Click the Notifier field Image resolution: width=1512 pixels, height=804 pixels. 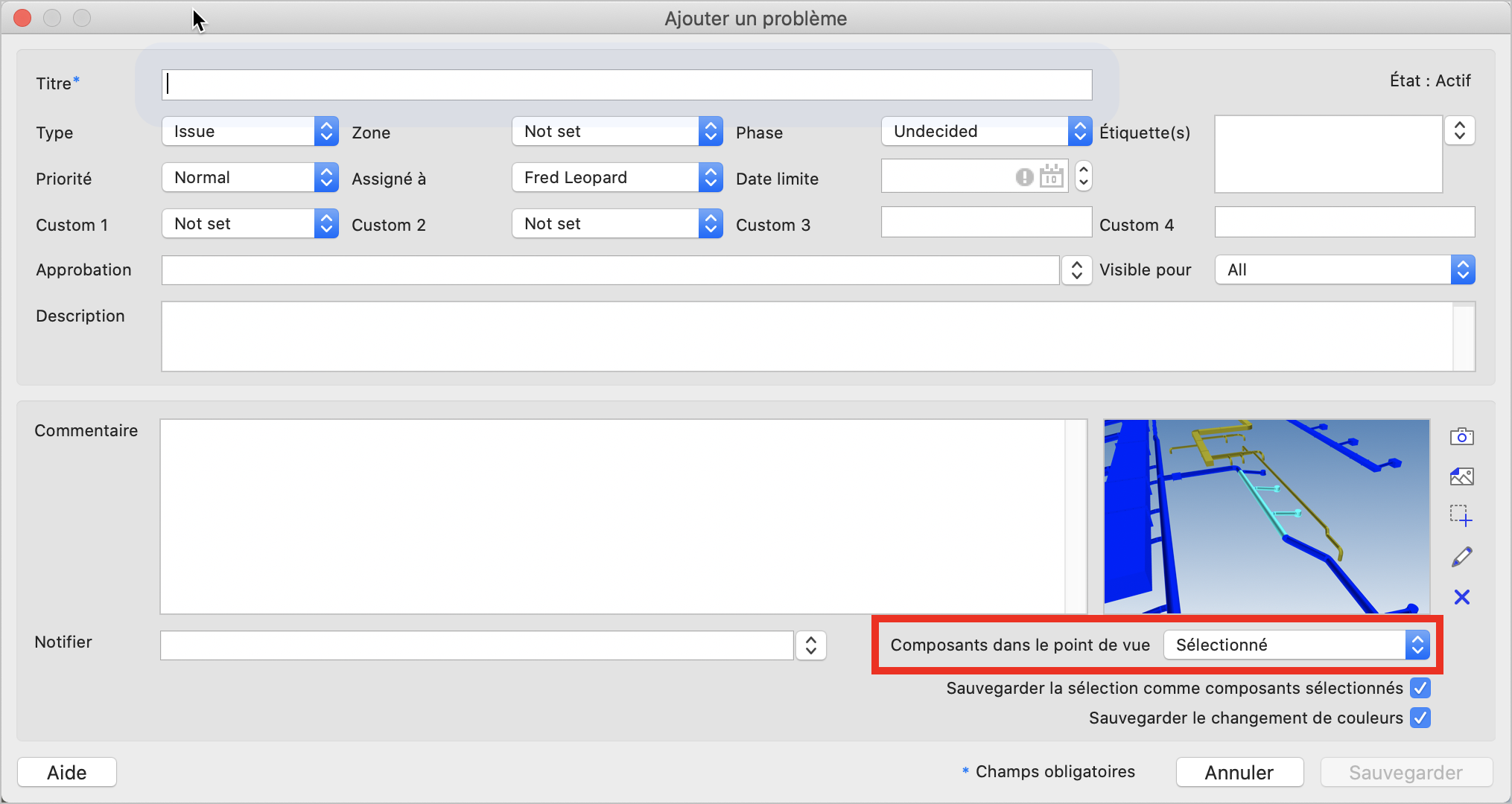[477, 645]
